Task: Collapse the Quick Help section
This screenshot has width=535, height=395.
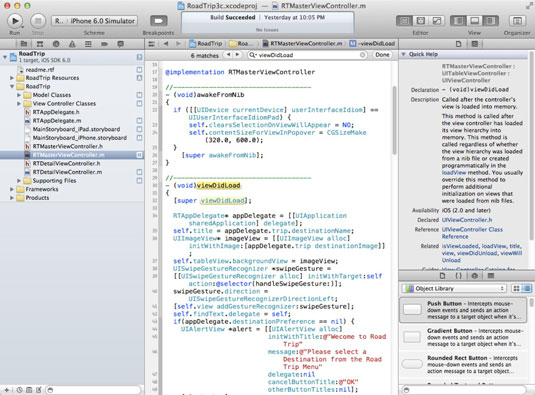Action: point(403,54)
